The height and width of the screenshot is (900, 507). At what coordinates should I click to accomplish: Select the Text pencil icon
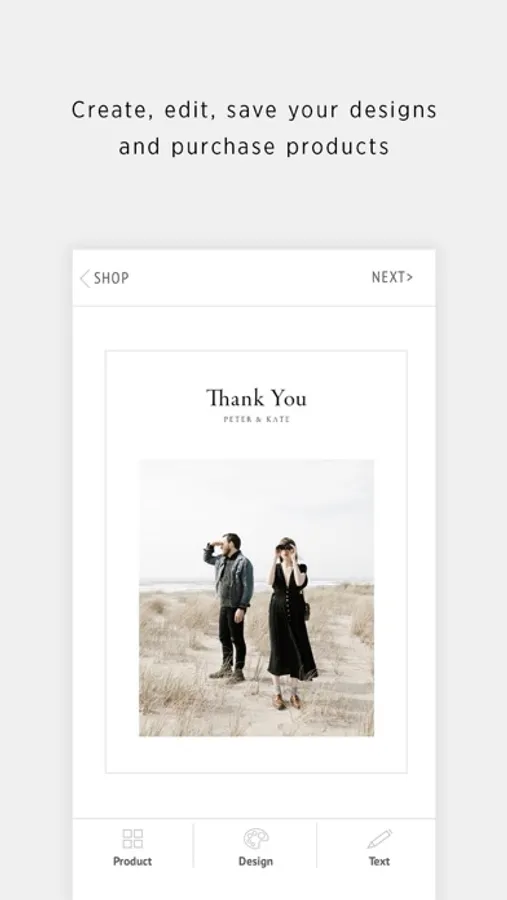point(379,839)
